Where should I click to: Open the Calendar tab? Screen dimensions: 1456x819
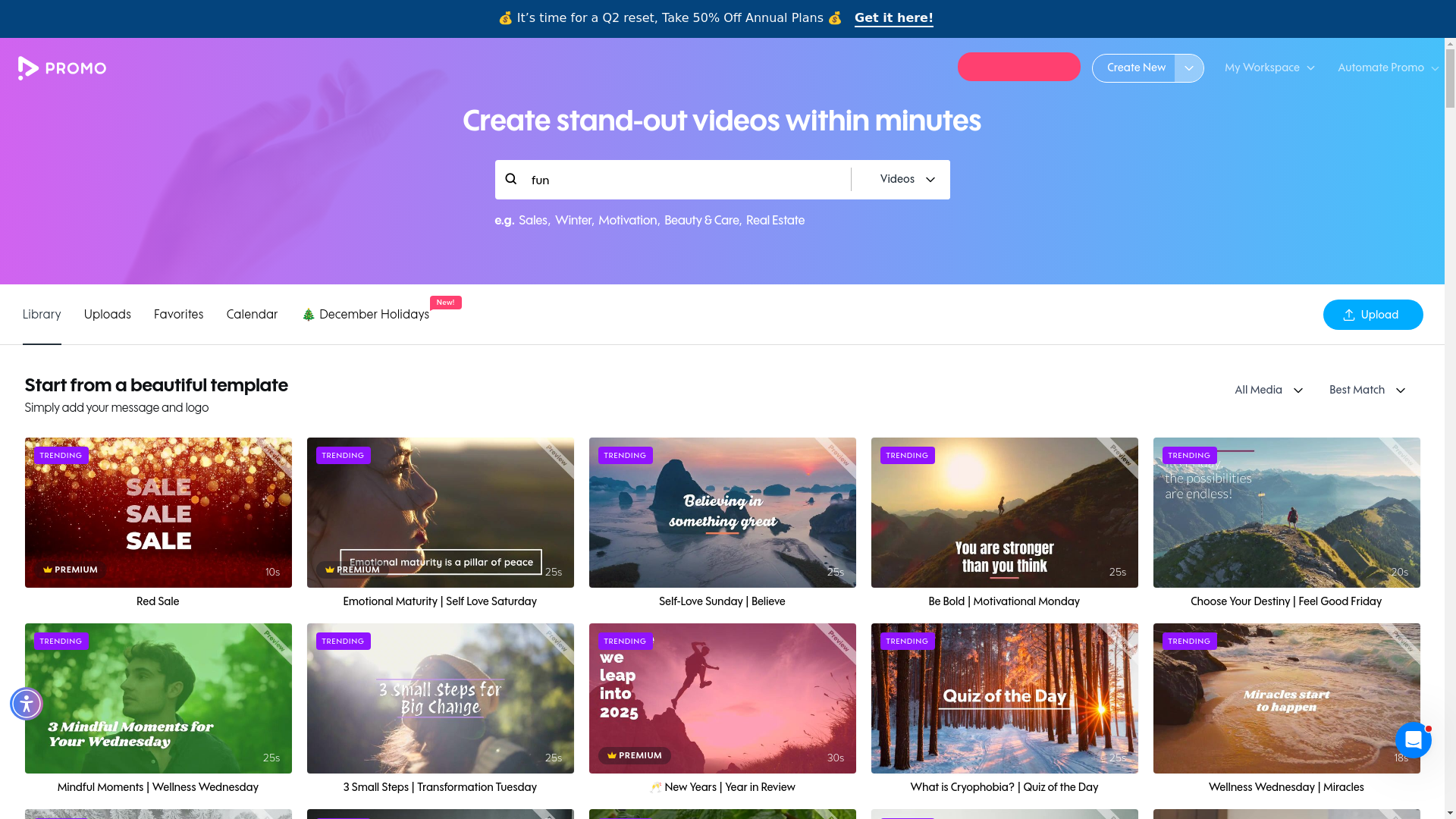click(x=252, y=315)
